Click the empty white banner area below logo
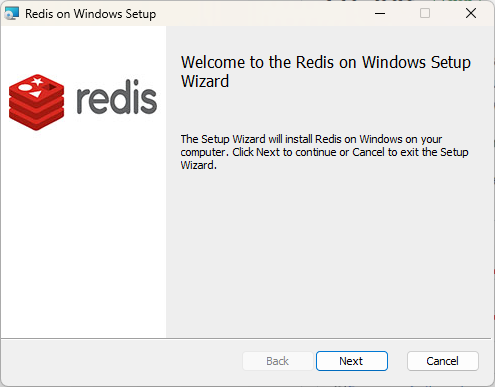This screenshot has height=387, width=495. point(83,233)
